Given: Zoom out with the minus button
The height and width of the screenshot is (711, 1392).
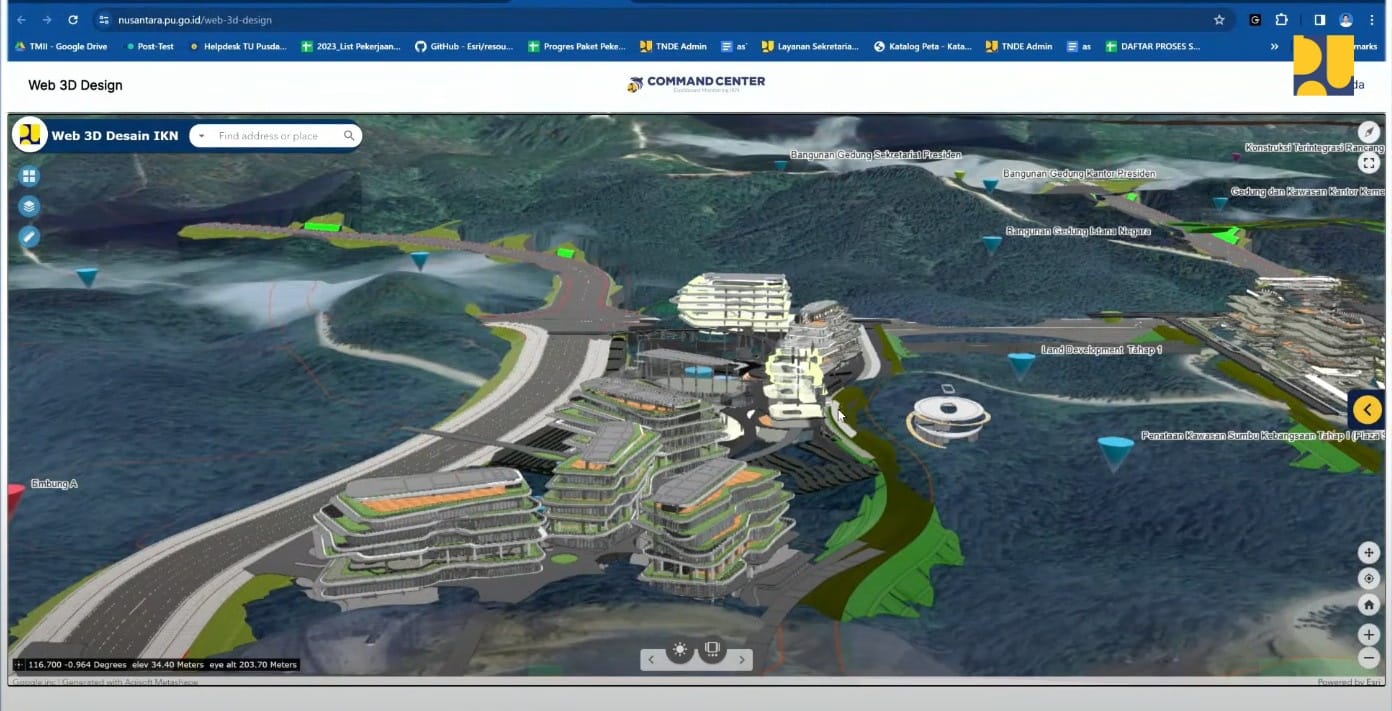Looking at the screenshot, I should [x=1369, y=658].
